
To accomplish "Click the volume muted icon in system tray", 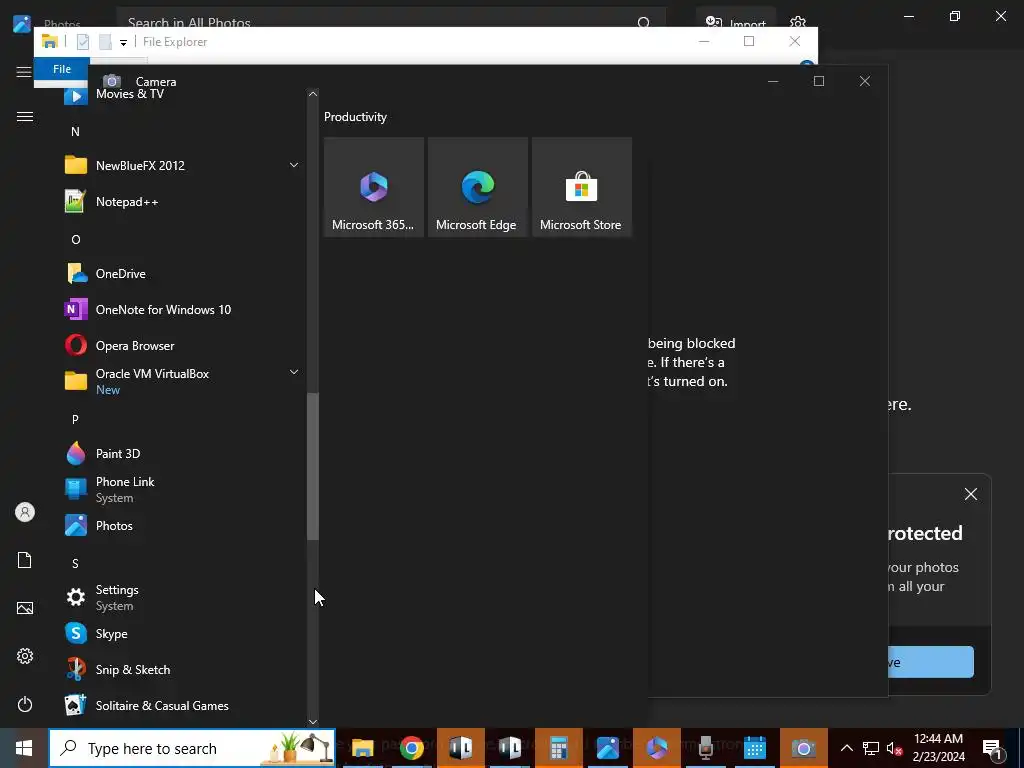I will 894,748.
